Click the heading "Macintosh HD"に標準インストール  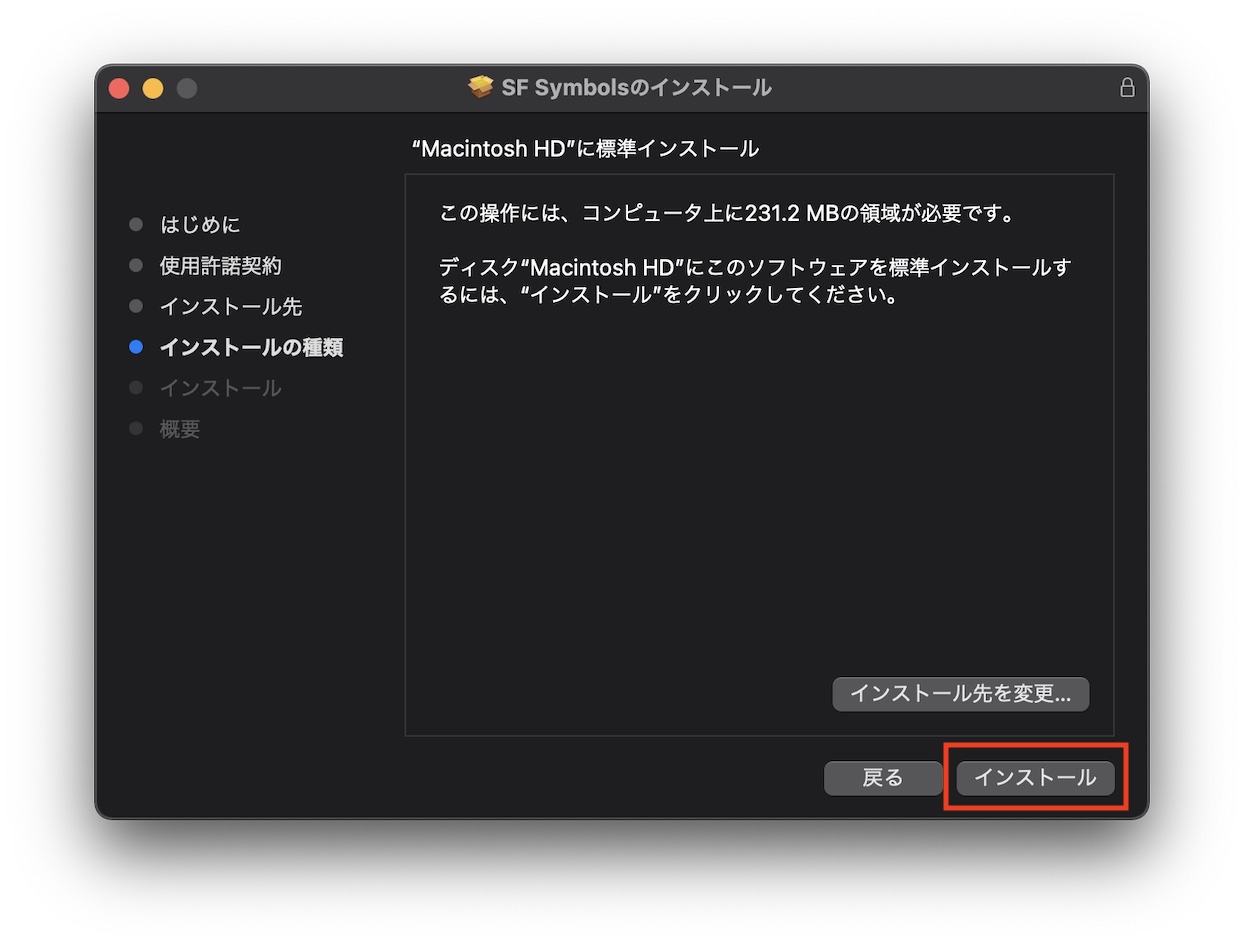(x=585, y=149)
